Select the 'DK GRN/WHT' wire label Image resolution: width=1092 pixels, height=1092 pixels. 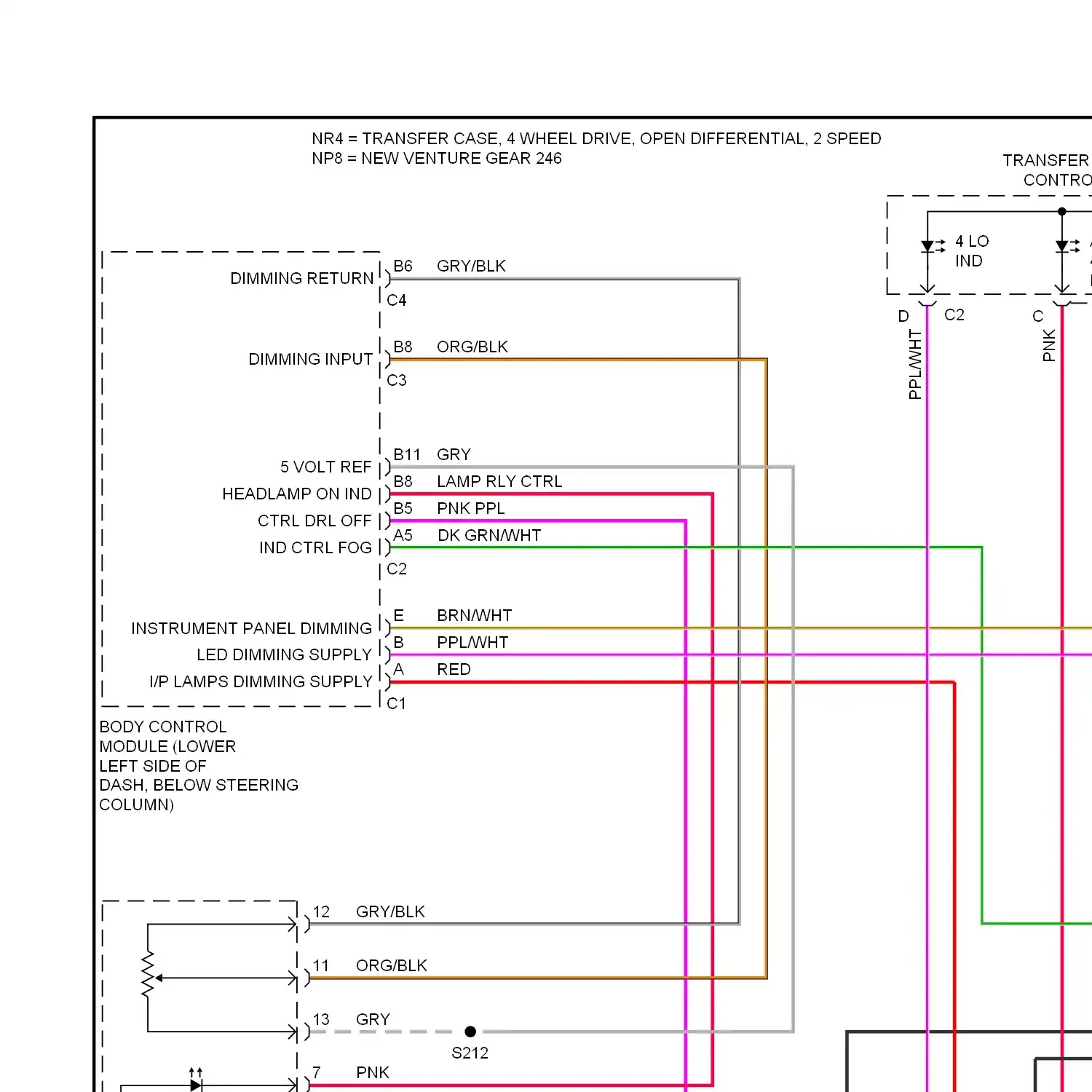tap(489, 535)
